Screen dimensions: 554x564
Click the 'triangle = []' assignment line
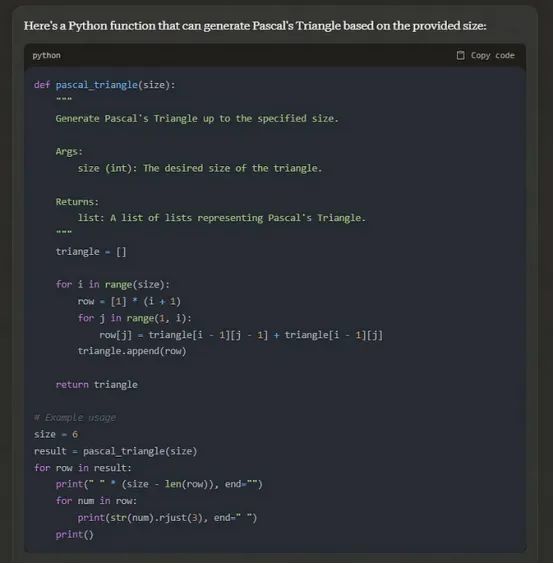coord(91,251)
